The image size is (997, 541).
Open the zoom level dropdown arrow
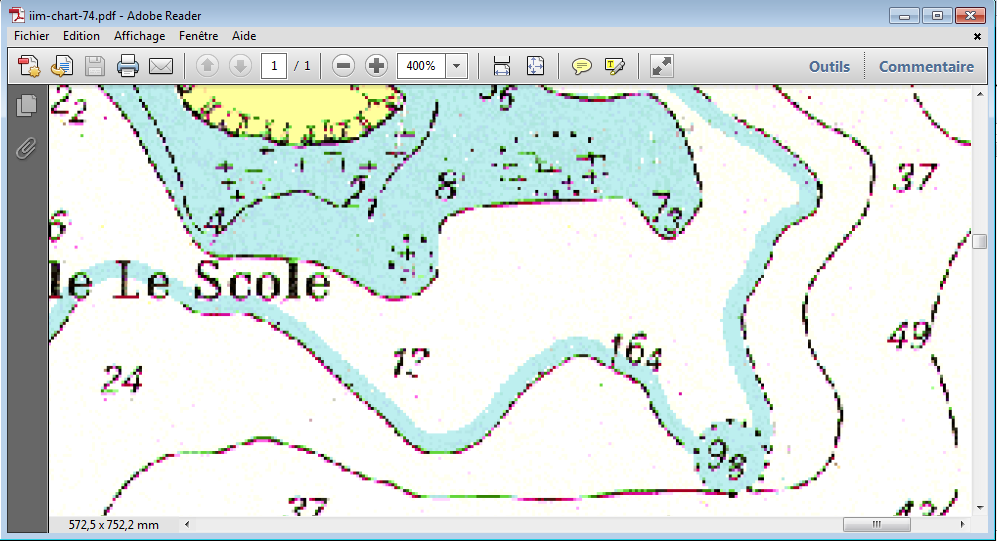point(457,67)
